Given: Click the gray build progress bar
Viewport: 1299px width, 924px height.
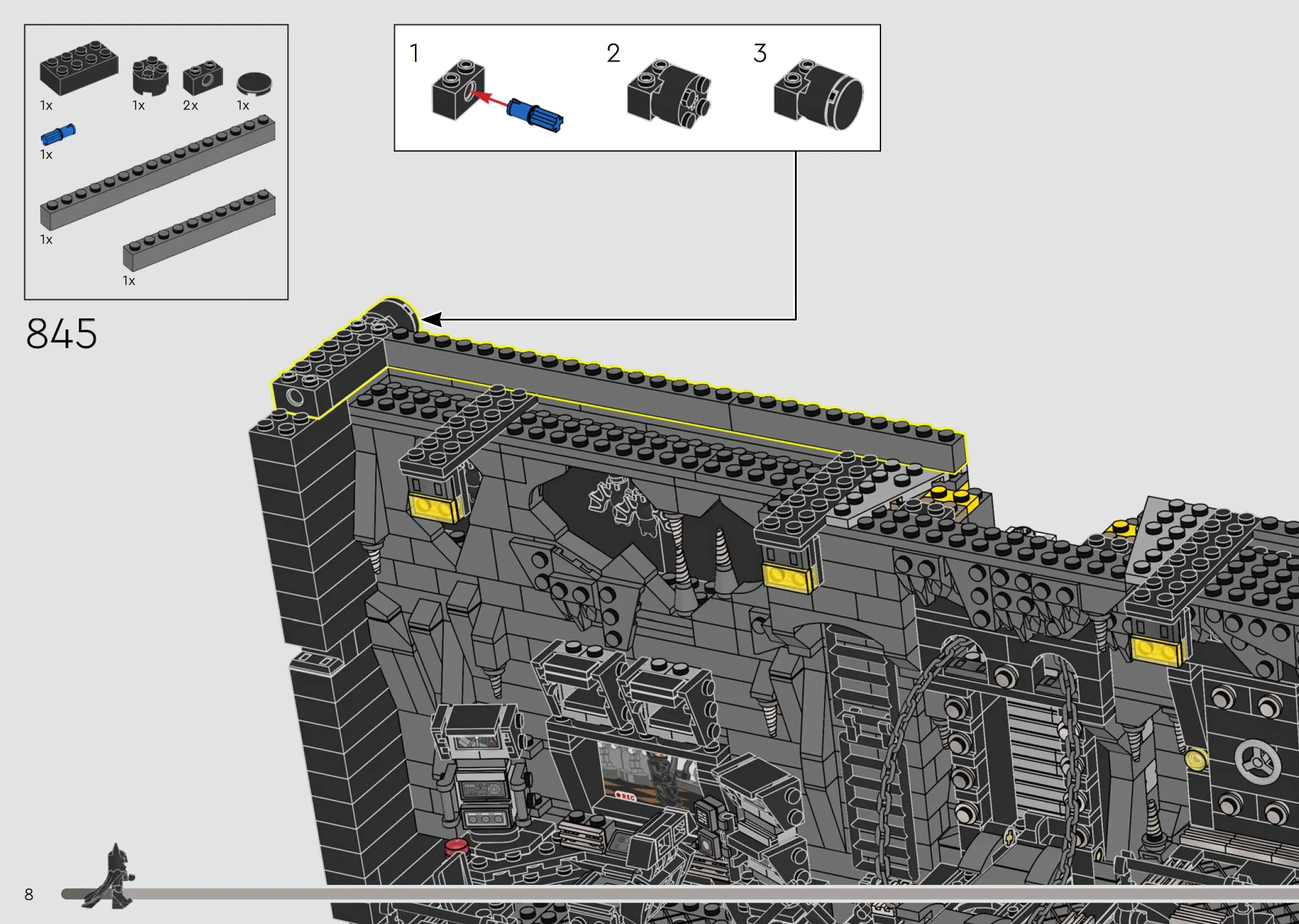Looking at the screenshot, I should [680, 894].
